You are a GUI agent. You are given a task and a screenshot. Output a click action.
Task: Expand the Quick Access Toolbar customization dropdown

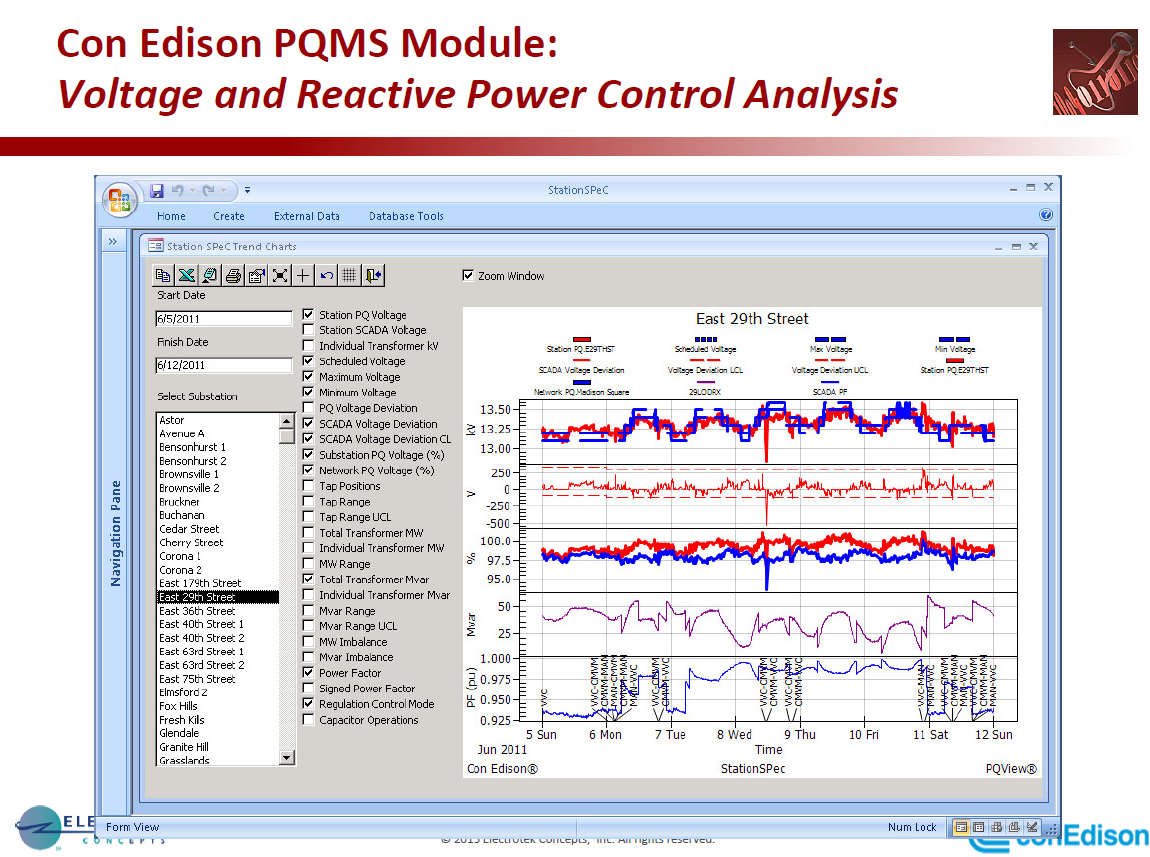247,189
